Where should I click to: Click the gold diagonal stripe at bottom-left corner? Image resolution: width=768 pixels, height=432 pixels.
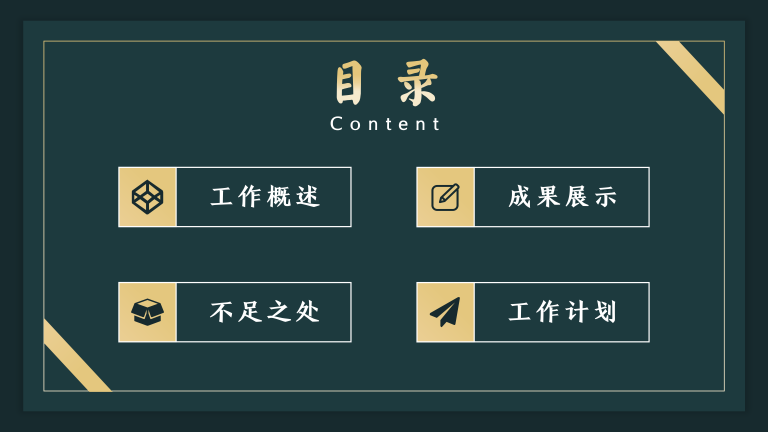point(74,355)
